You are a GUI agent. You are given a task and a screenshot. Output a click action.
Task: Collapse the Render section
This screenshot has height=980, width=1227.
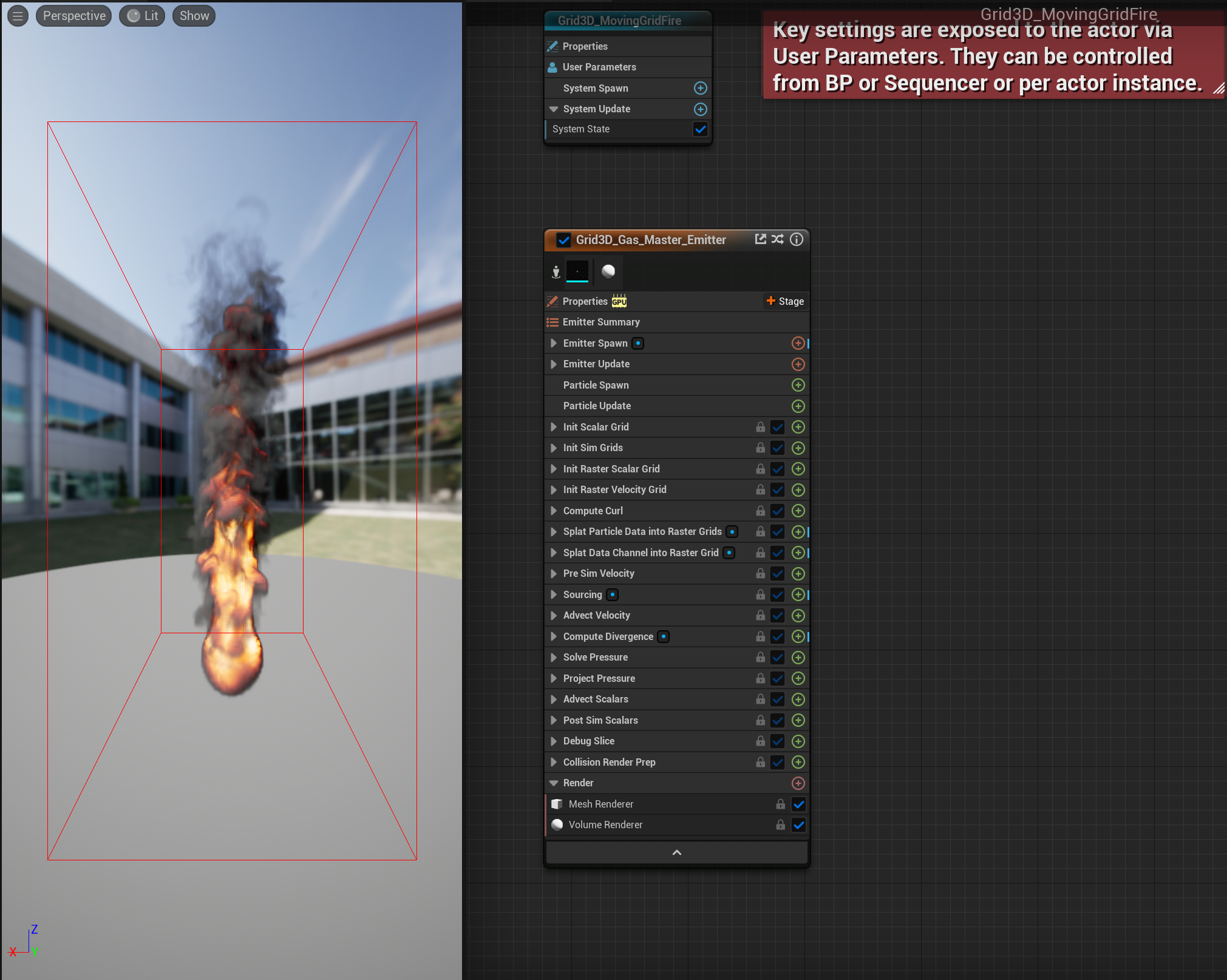point(554,783)
